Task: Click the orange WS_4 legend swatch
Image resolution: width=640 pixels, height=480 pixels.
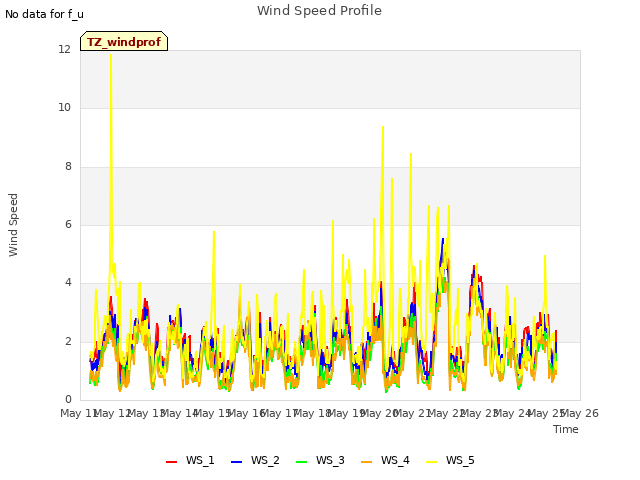Action: click(367, 462)
